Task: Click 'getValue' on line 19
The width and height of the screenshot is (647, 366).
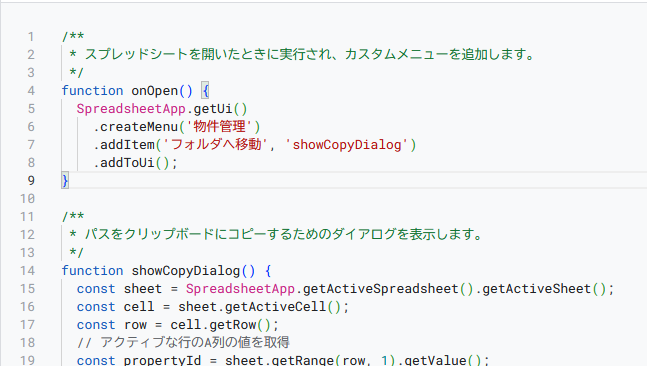Action: [435, 360]
